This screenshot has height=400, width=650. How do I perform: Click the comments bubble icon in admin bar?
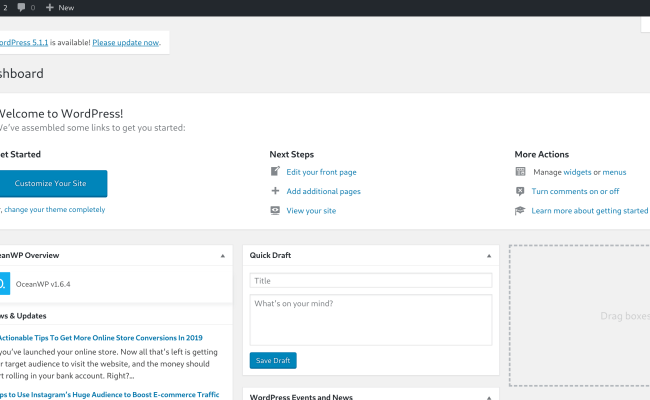coord(22,7)
